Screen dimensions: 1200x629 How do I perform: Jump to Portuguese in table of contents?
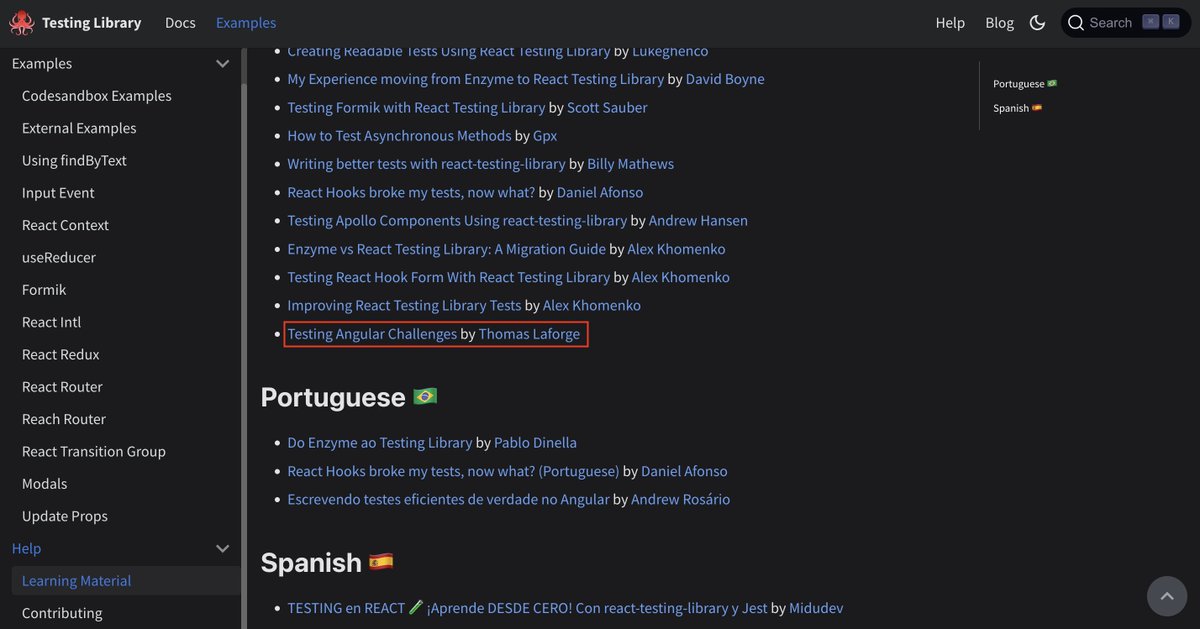(1025, 84)
